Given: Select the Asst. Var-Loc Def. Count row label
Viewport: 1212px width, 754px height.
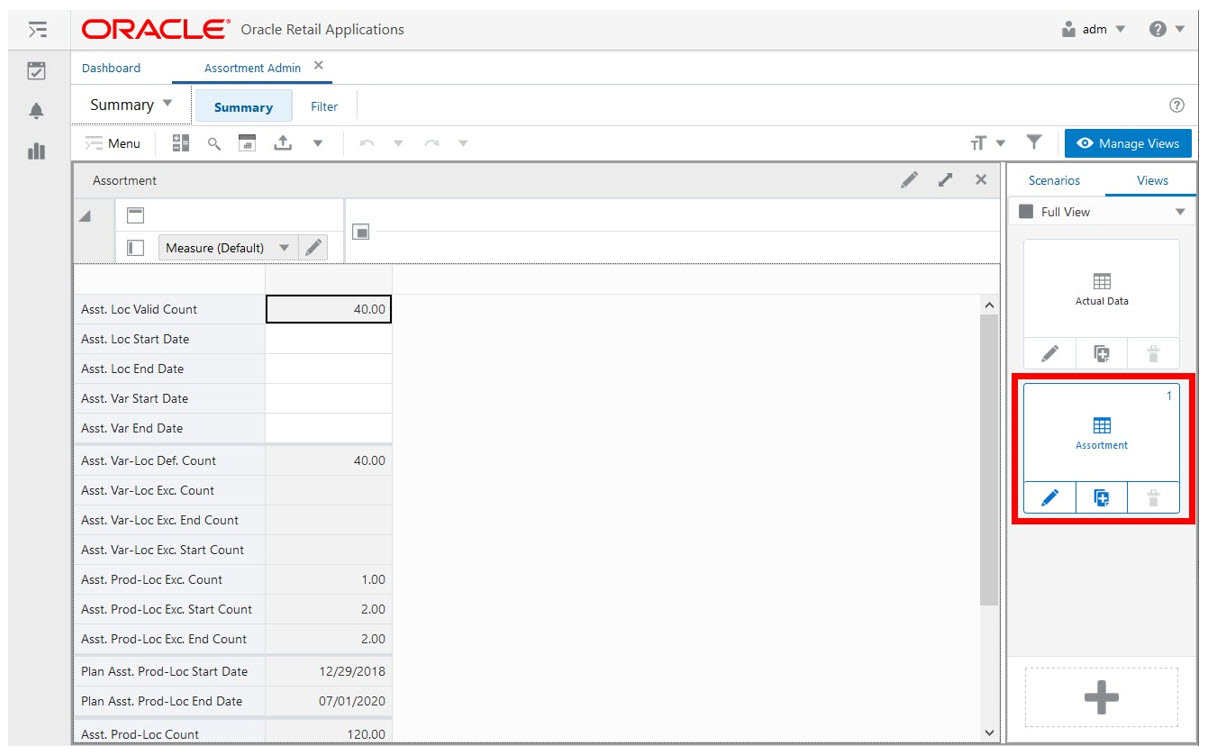Looking at the screenshot, I should (169, 461).
